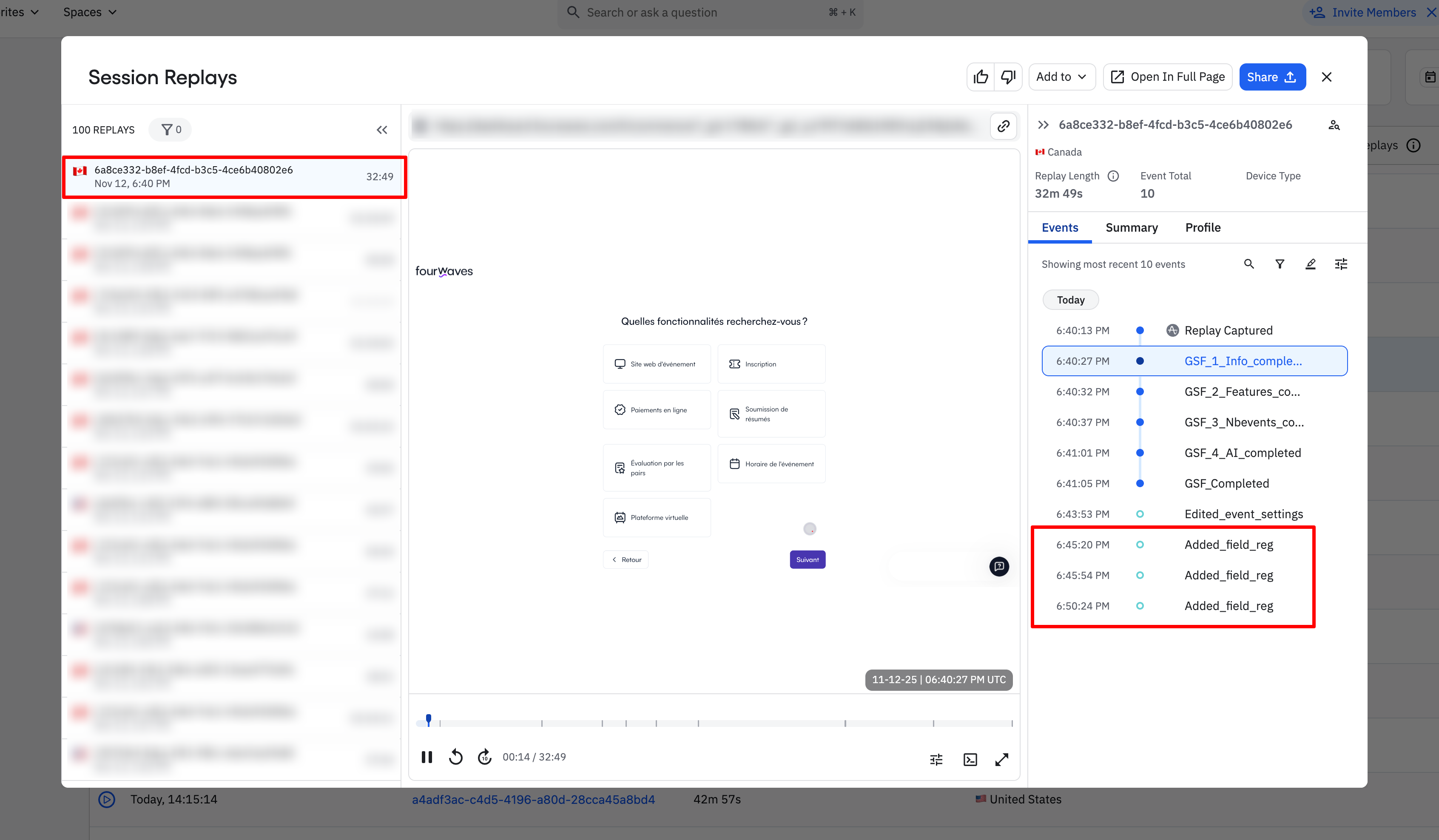Image resolution: width=1439 pixels, height=840 pixels.
Task: Expand the Add to dropdown
Action: coord(1061,77)
